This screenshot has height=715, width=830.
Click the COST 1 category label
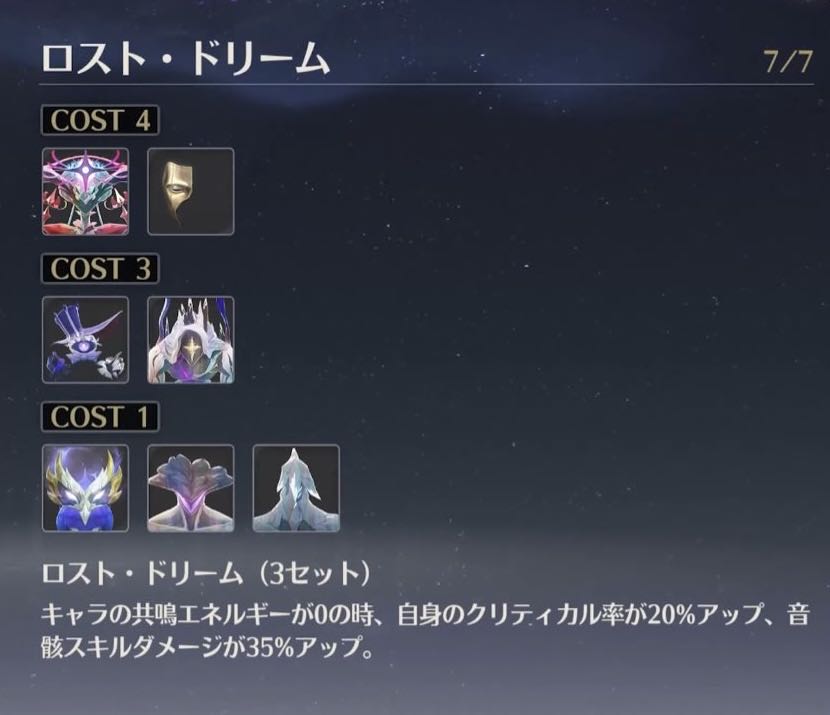point(100,417)
